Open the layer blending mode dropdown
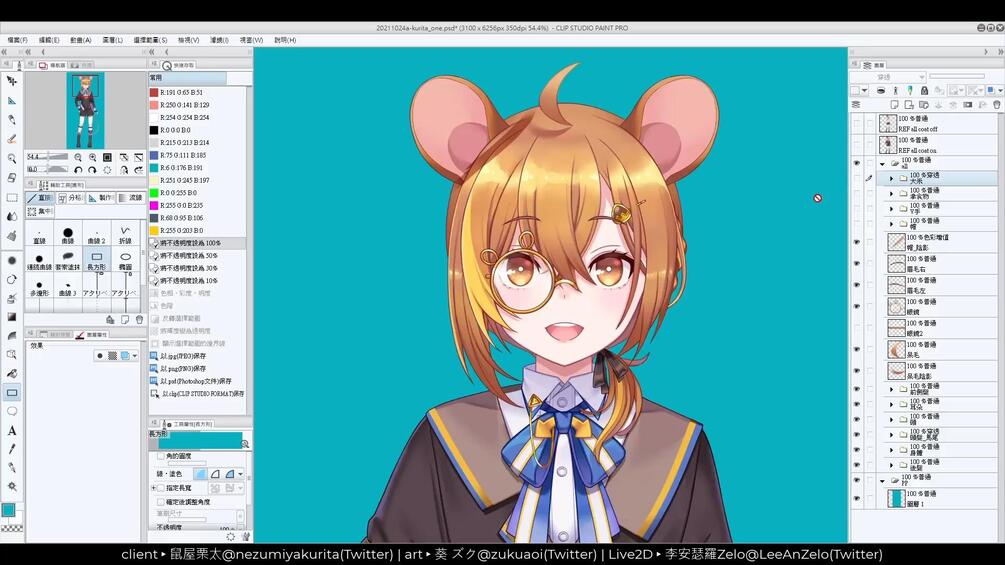 (x=888, y=77)
